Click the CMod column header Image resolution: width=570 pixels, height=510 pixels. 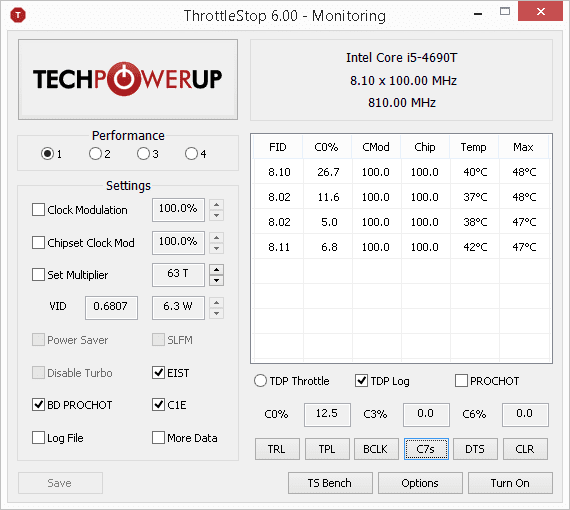coord(376,147)
